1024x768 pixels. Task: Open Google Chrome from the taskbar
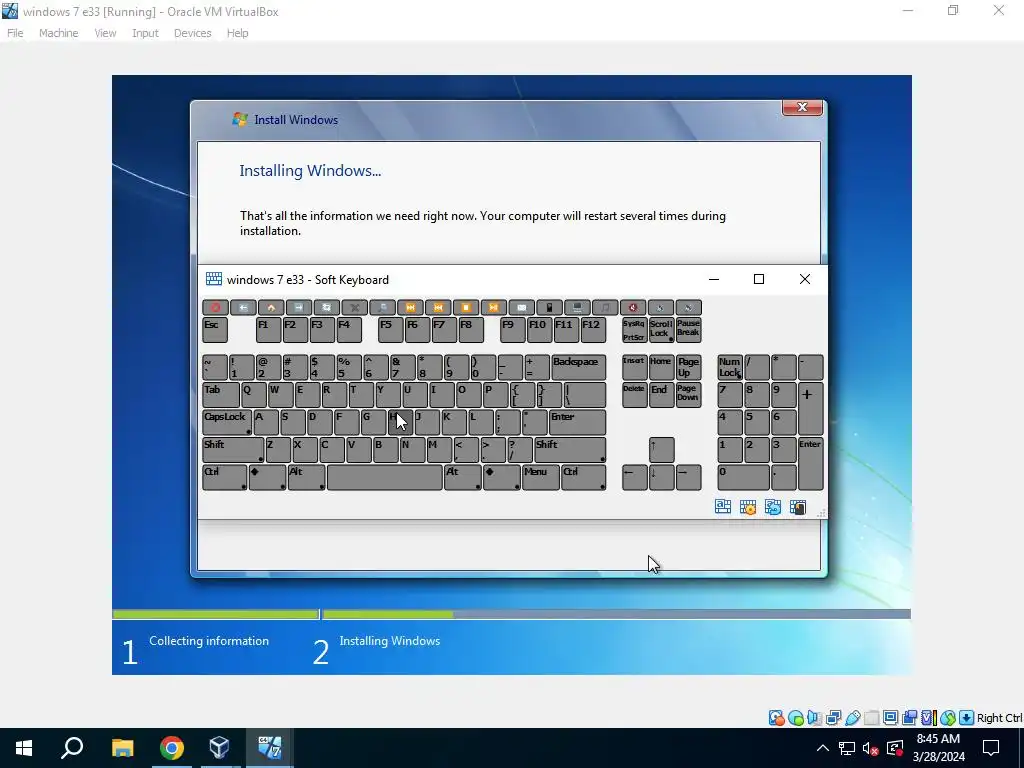click(172, 748)
